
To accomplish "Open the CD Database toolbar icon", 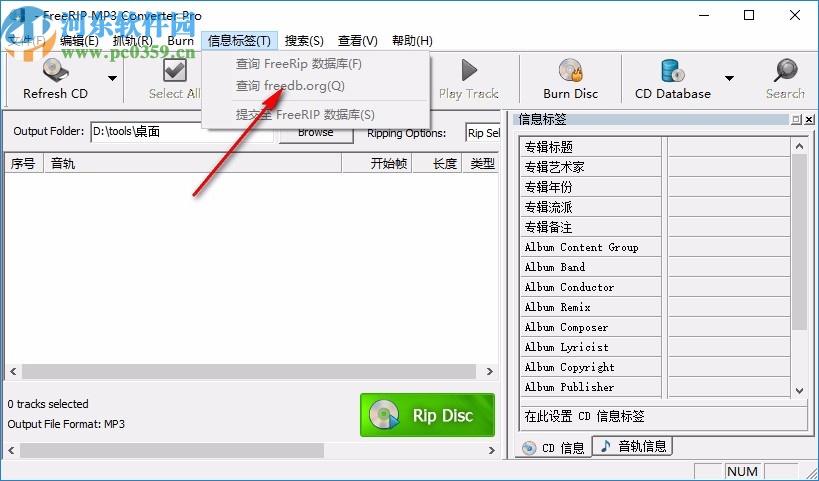I will 672,70.
